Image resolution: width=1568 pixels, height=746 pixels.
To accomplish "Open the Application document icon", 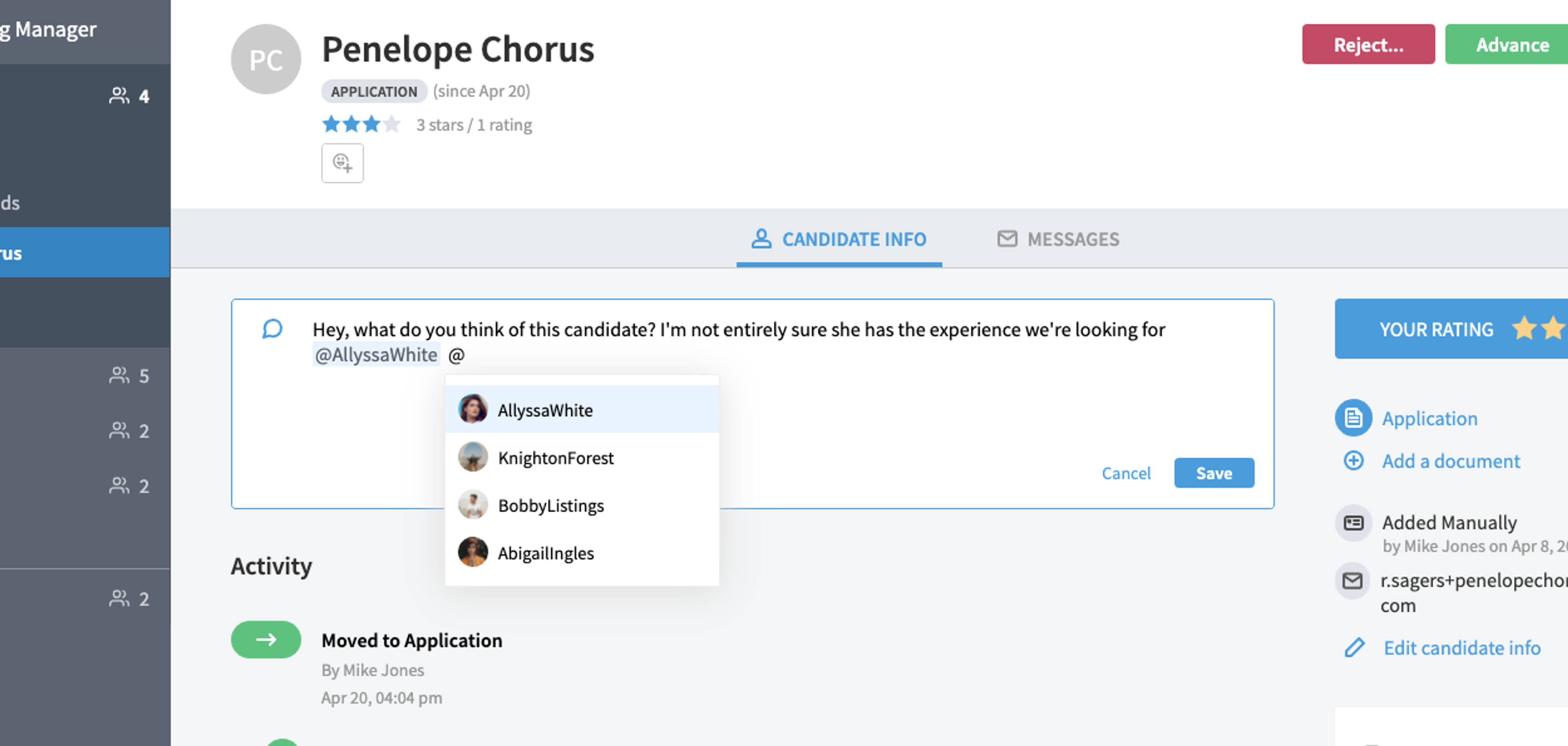I will click(1353, 418).
